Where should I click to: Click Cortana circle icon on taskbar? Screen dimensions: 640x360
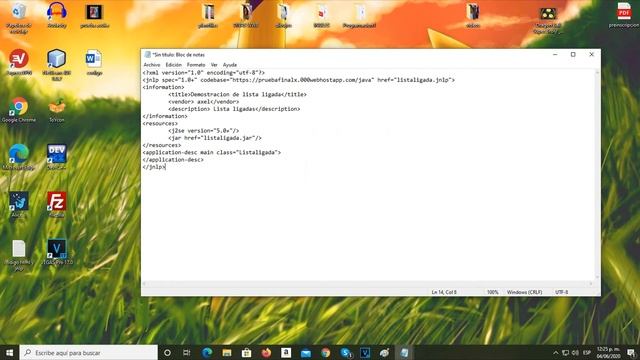tap(167, 353)
